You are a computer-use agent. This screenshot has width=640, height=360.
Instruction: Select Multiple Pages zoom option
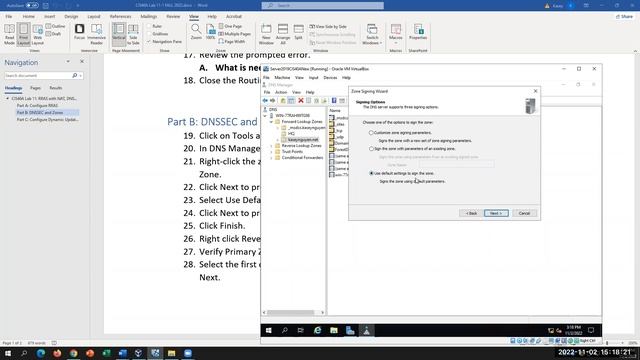235,34
